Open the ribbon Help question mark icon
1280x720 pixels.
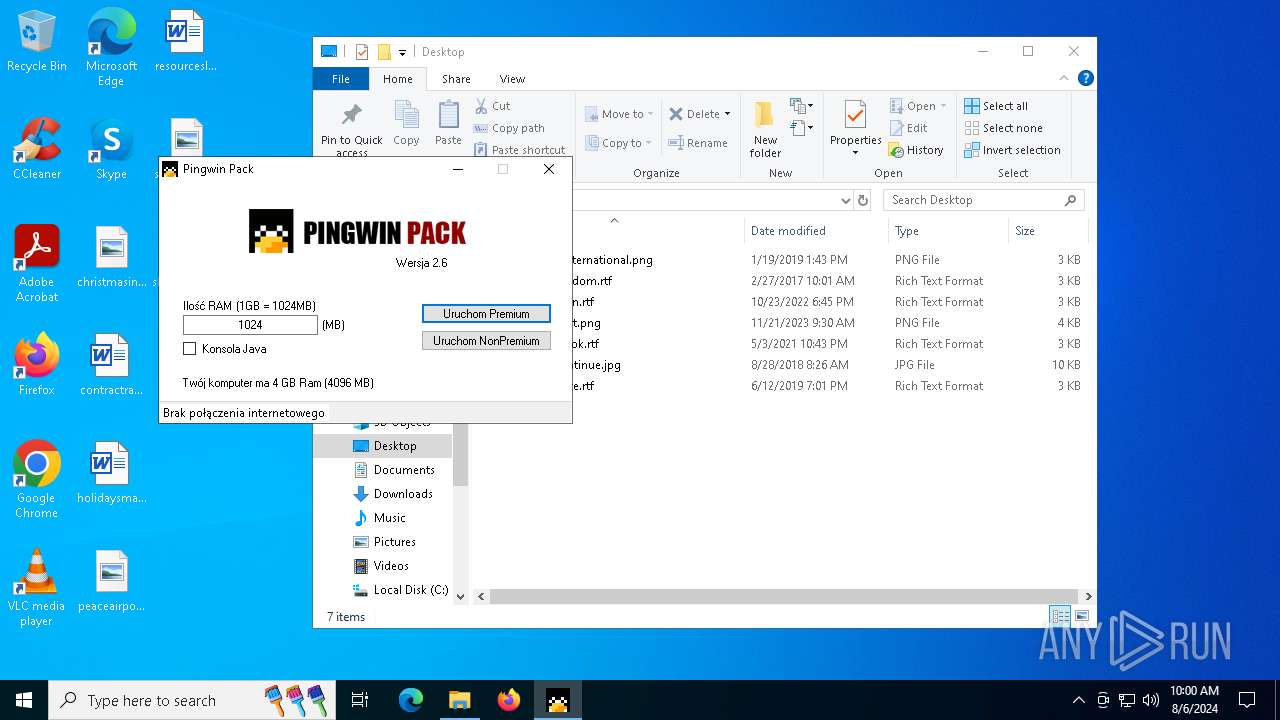[1085, 78]
